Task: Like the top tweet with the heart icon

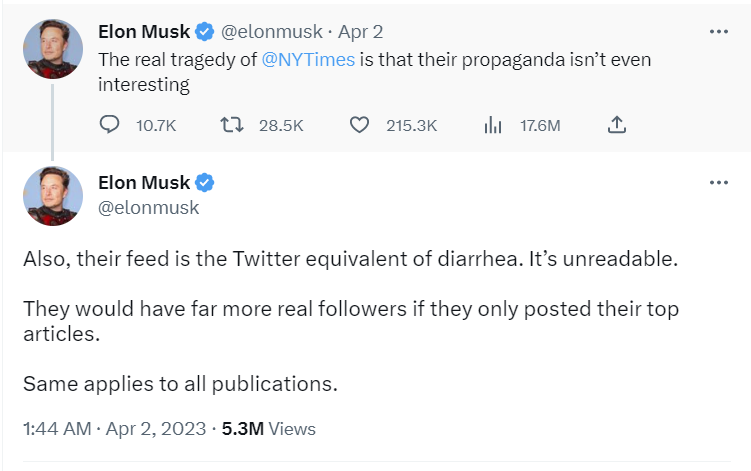Action: [x=360, y=125]
